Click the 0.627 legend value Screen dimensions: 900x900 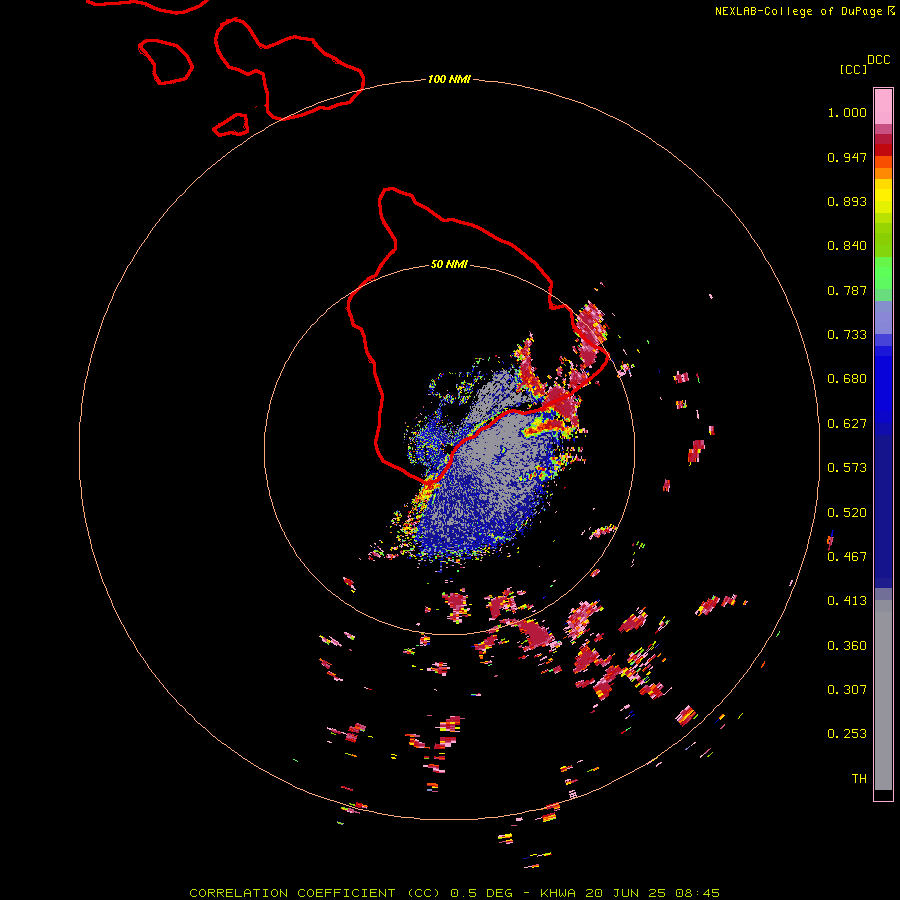847,424
